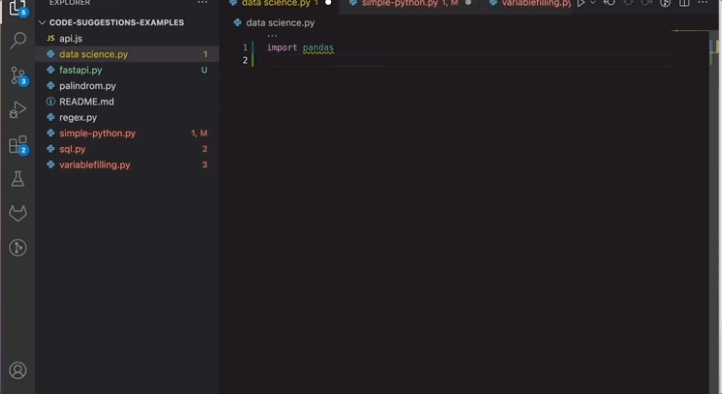This screenshot has height=394, width=722.
Task: Open Explorer views and more actions menu
Action: point(202,3)
